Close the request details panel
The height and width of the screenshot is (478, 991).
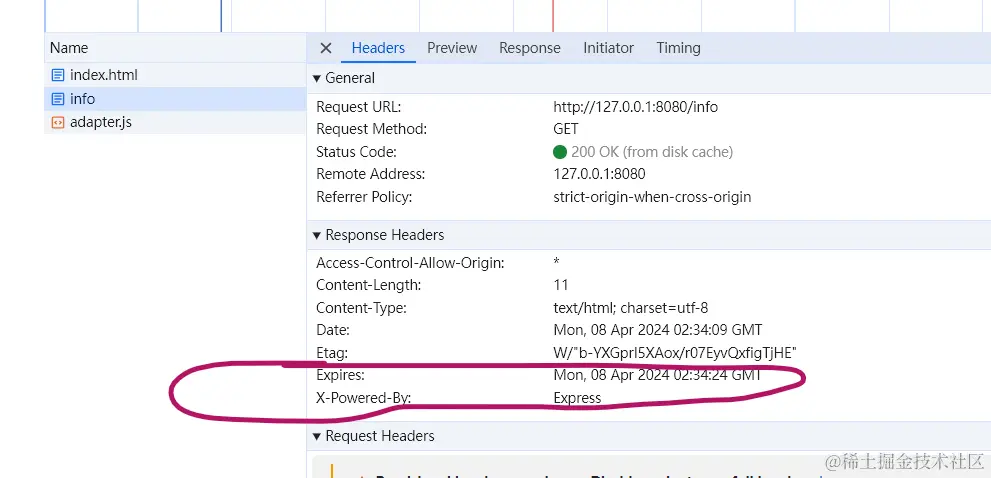coord(325,48)
